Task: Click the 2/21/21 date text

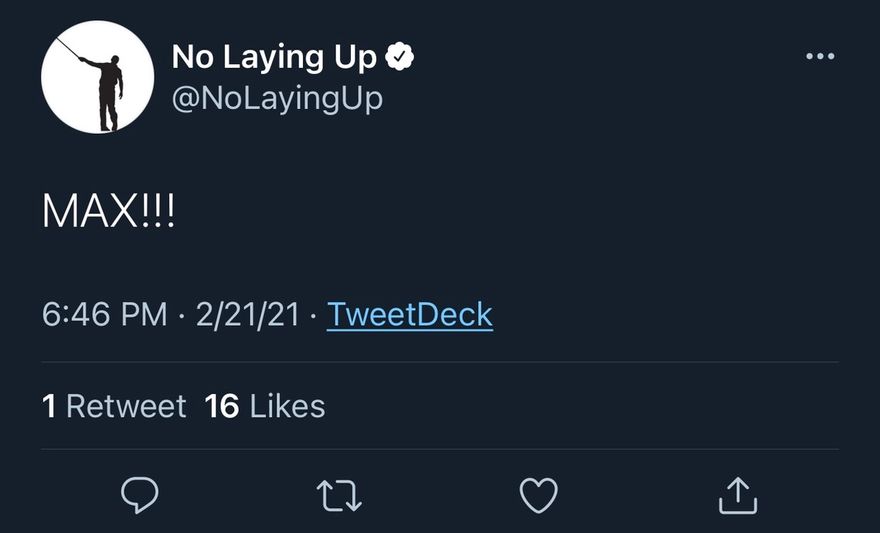Action: pyautogui.click(x=248, y=315)
